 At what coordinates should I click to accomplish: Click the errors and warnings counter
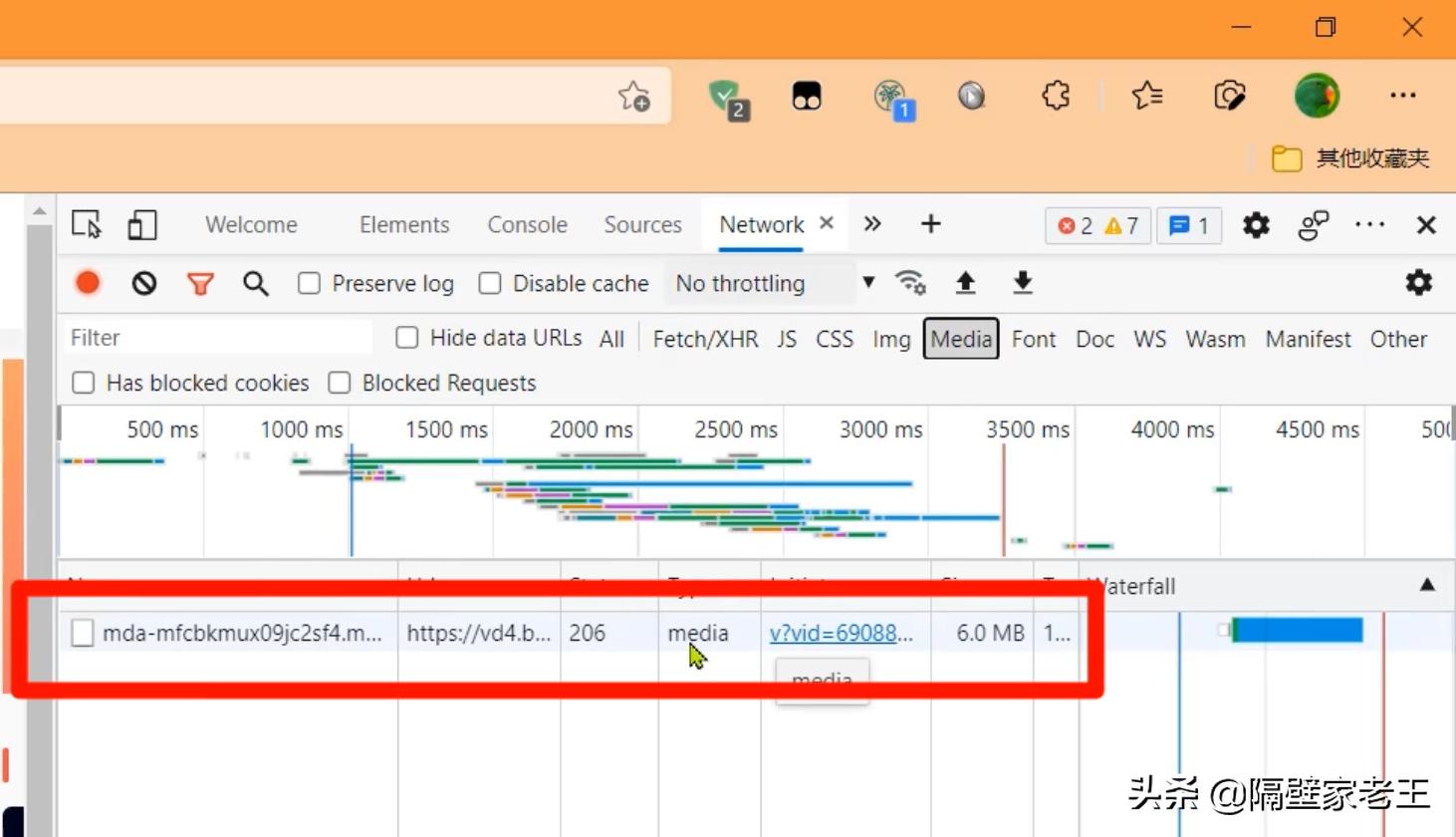1098,226
